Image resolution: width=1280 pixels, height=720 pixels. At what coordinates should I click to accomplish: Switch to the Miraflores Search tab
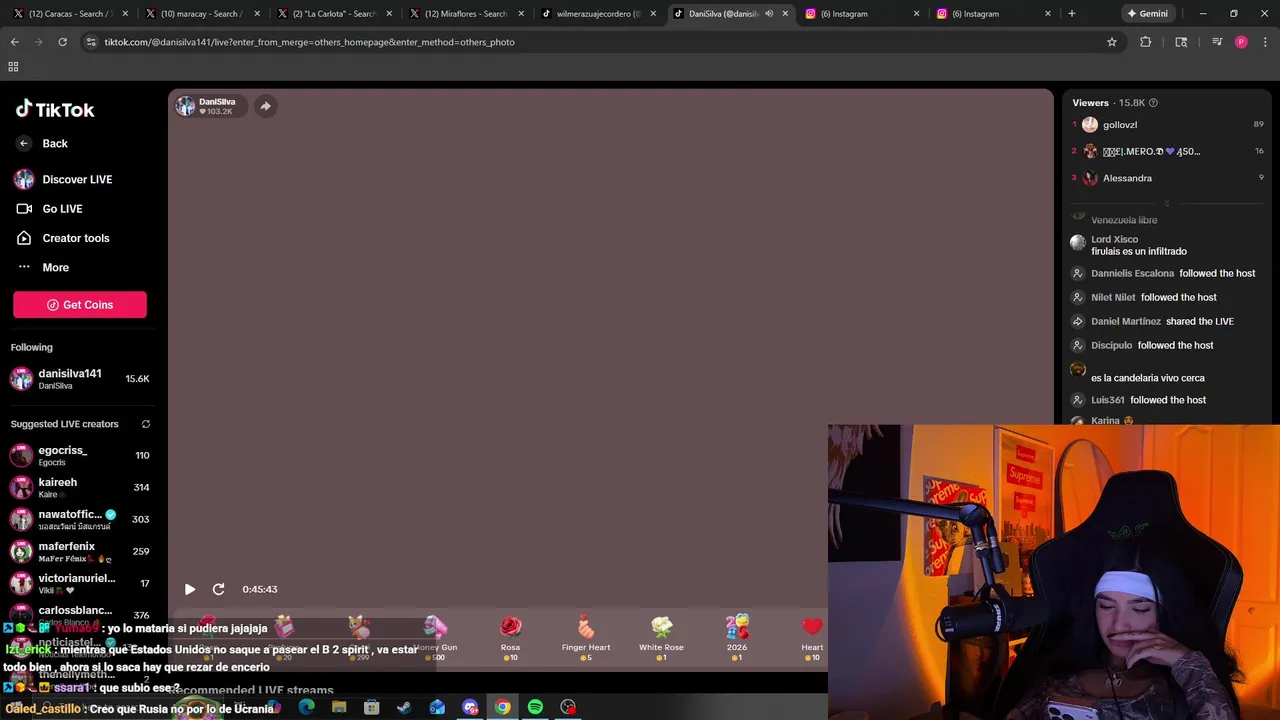(x=465, y=14)
